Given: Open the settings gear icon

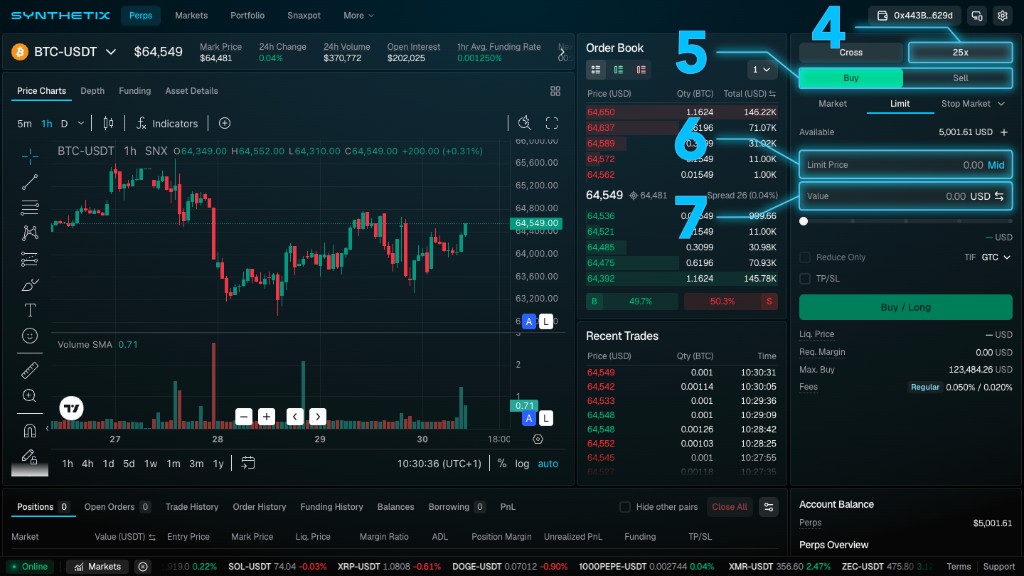Looking at the screenshot, I should (1002, 16).
